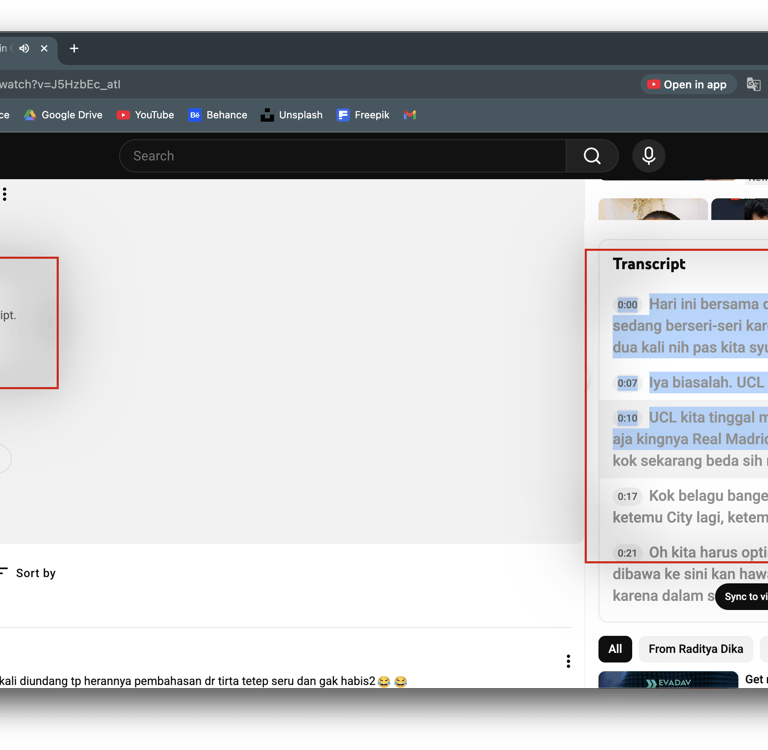
Task: Open a new tab with plus button
Action: 74,48
